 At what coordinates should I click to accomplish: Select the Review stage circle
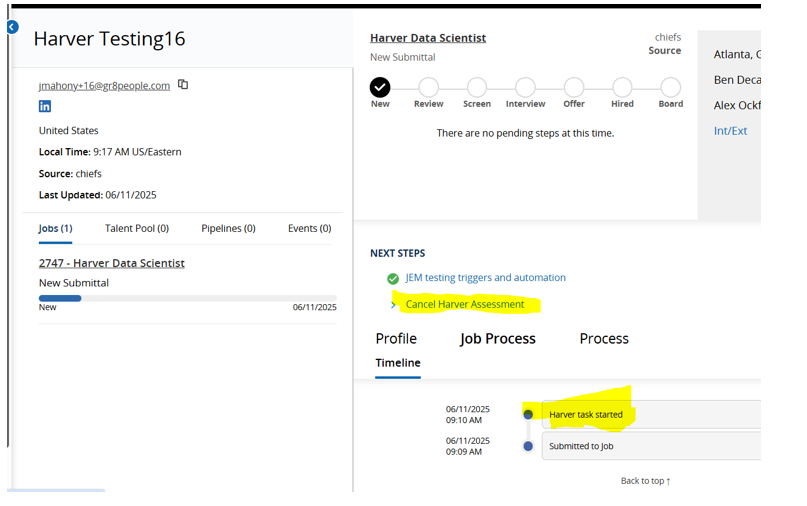click(x=428, y=88)
